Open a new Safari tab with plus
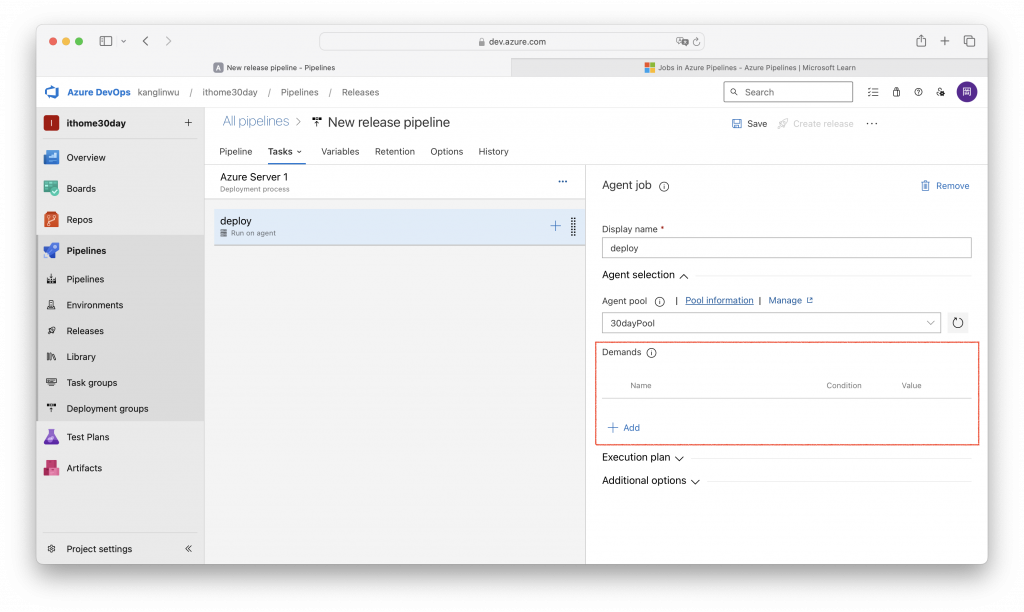Screen dimensions: 1024x612 (944, 41)
